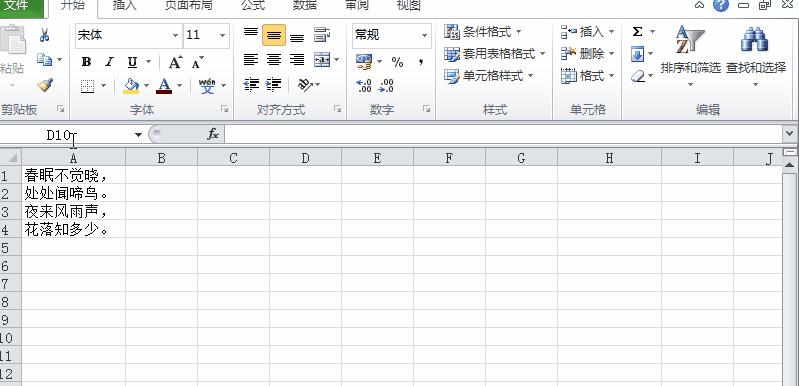Click the text orientation icon
799x386 pixels.
[305, 84]
